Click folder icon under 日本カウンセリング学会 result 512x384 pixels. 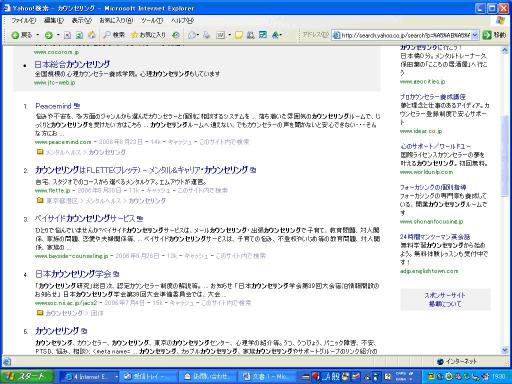click(40, 313)
